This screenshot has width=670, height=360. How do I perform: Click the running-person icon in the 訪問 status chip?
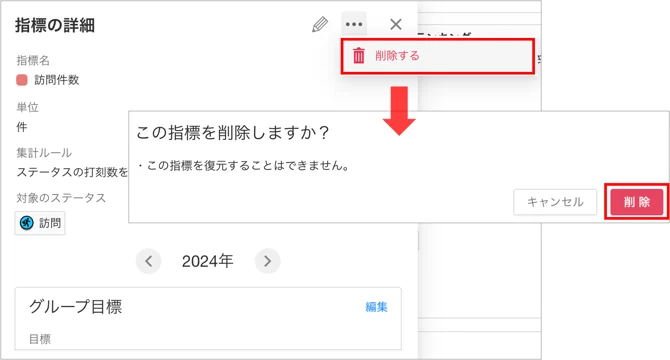click(x=26, y=222)
